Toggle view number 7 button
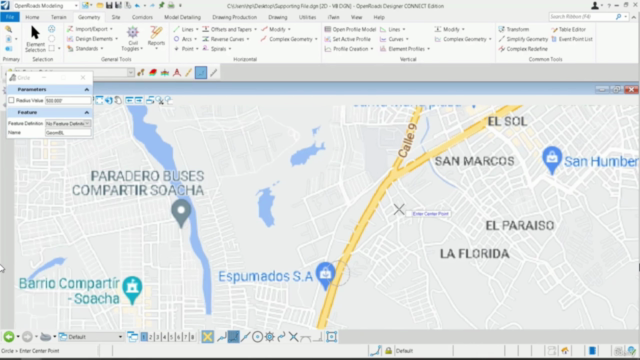 185,337
